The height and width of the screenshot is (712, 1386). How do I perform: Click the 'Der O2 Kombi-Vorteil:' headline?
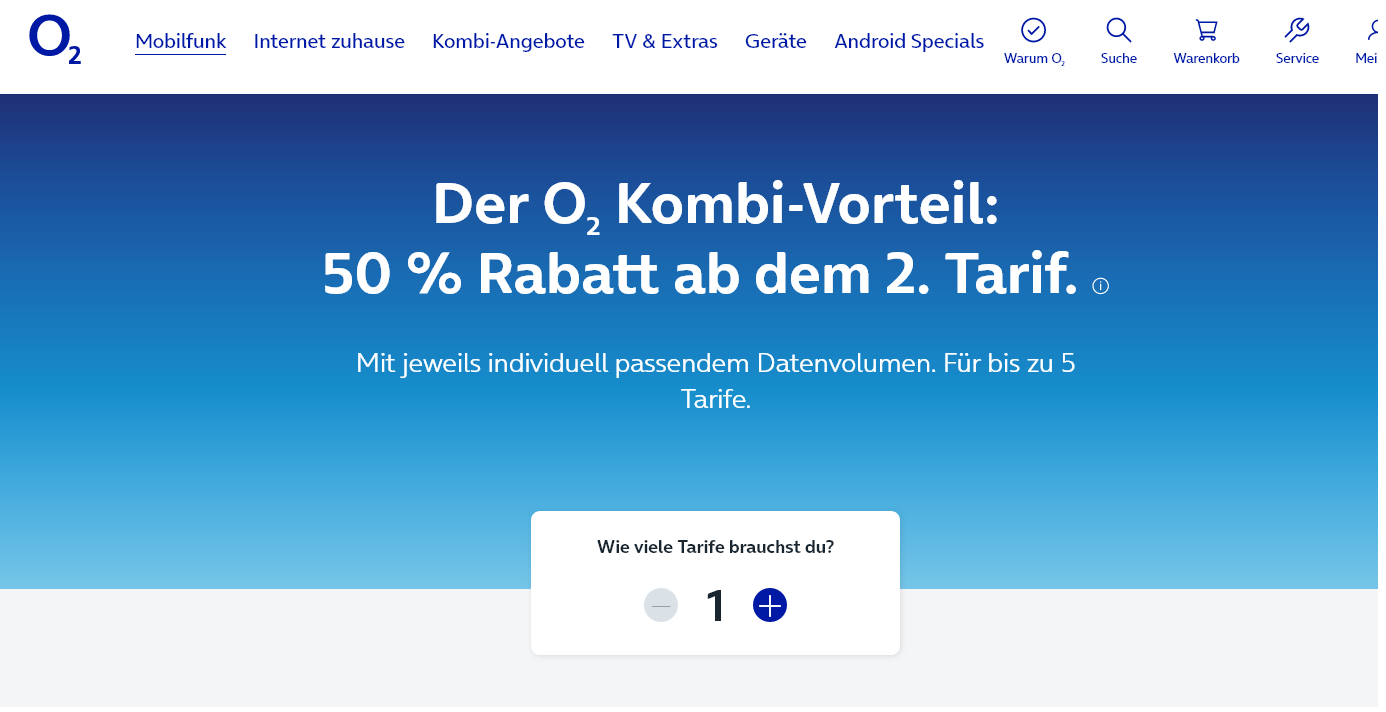click(716, 206)
